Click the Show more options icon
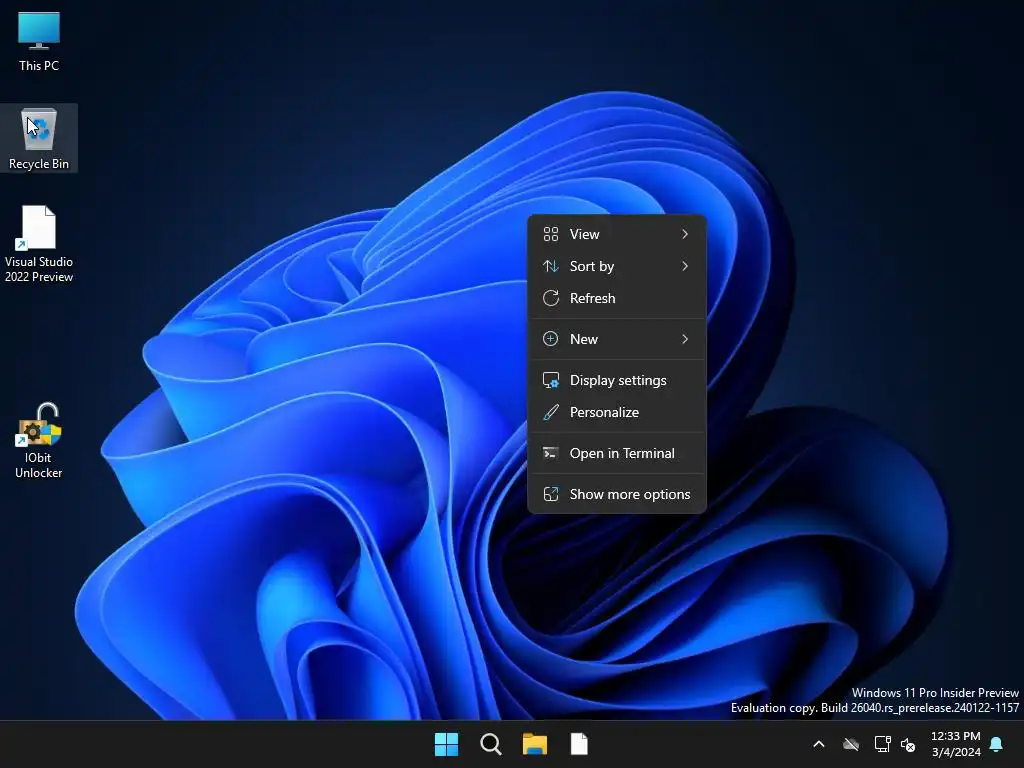The image size is (1024, 768). [551, 494]
